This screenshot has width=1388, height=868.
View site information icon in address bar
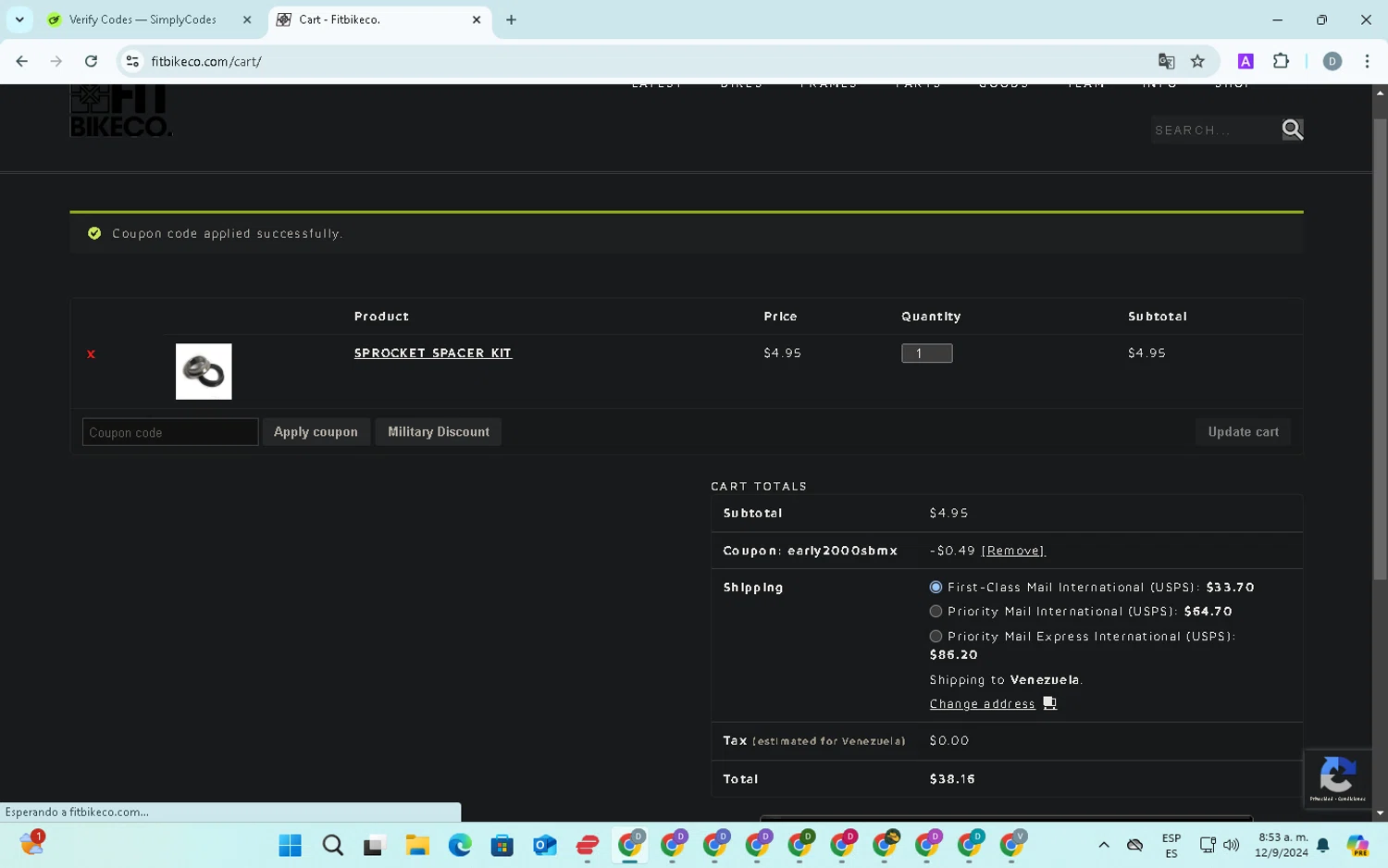pyautogui.click(x=132, y=61)
